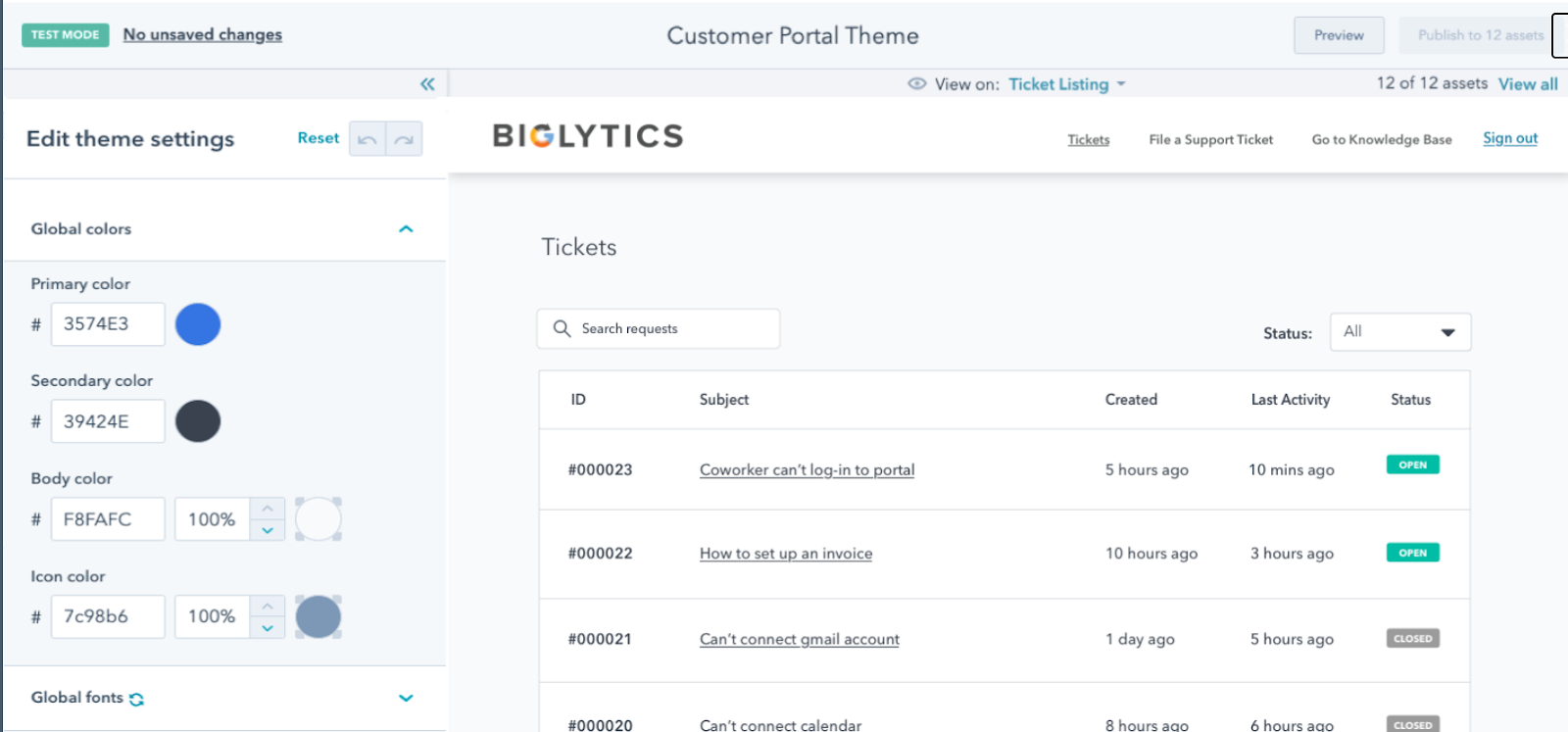Decrease Body color opacity with down arrow
Screen dimensions: 1568x732
click(x=268, y=530)
